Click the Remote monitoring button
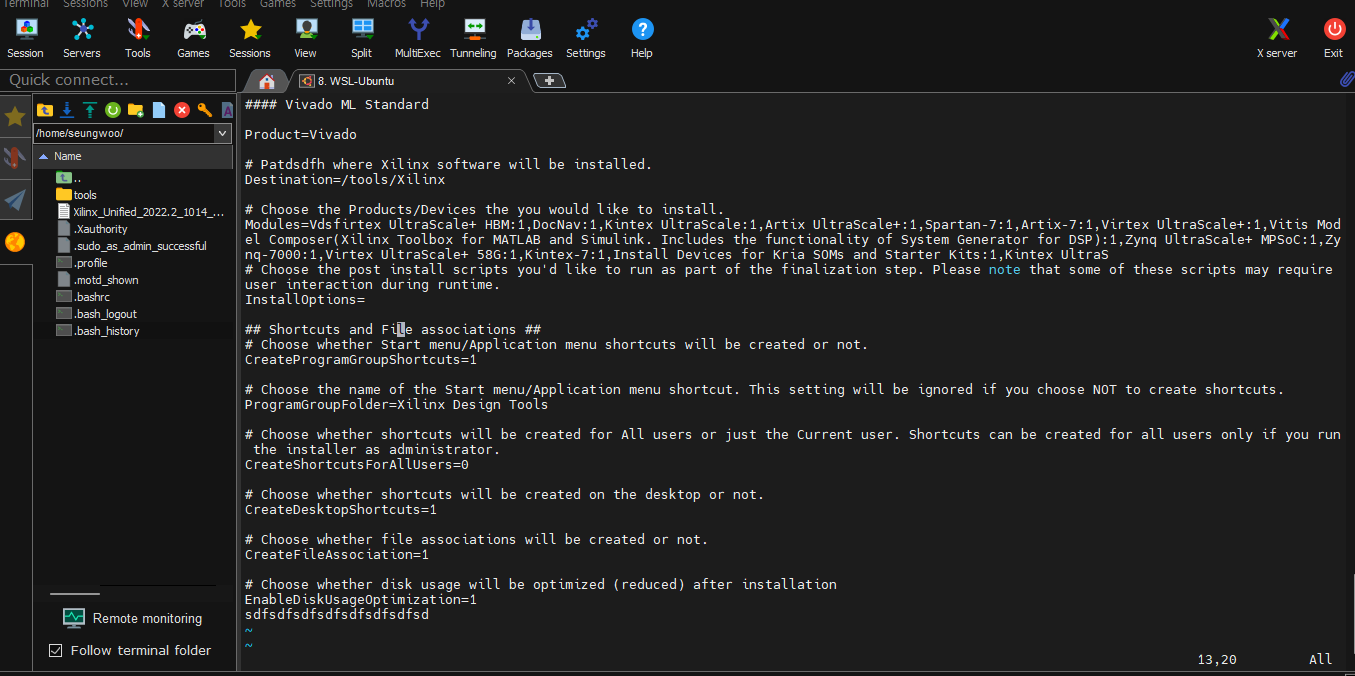The width and height of the screenshot is (1355, 676). point(132,618)
